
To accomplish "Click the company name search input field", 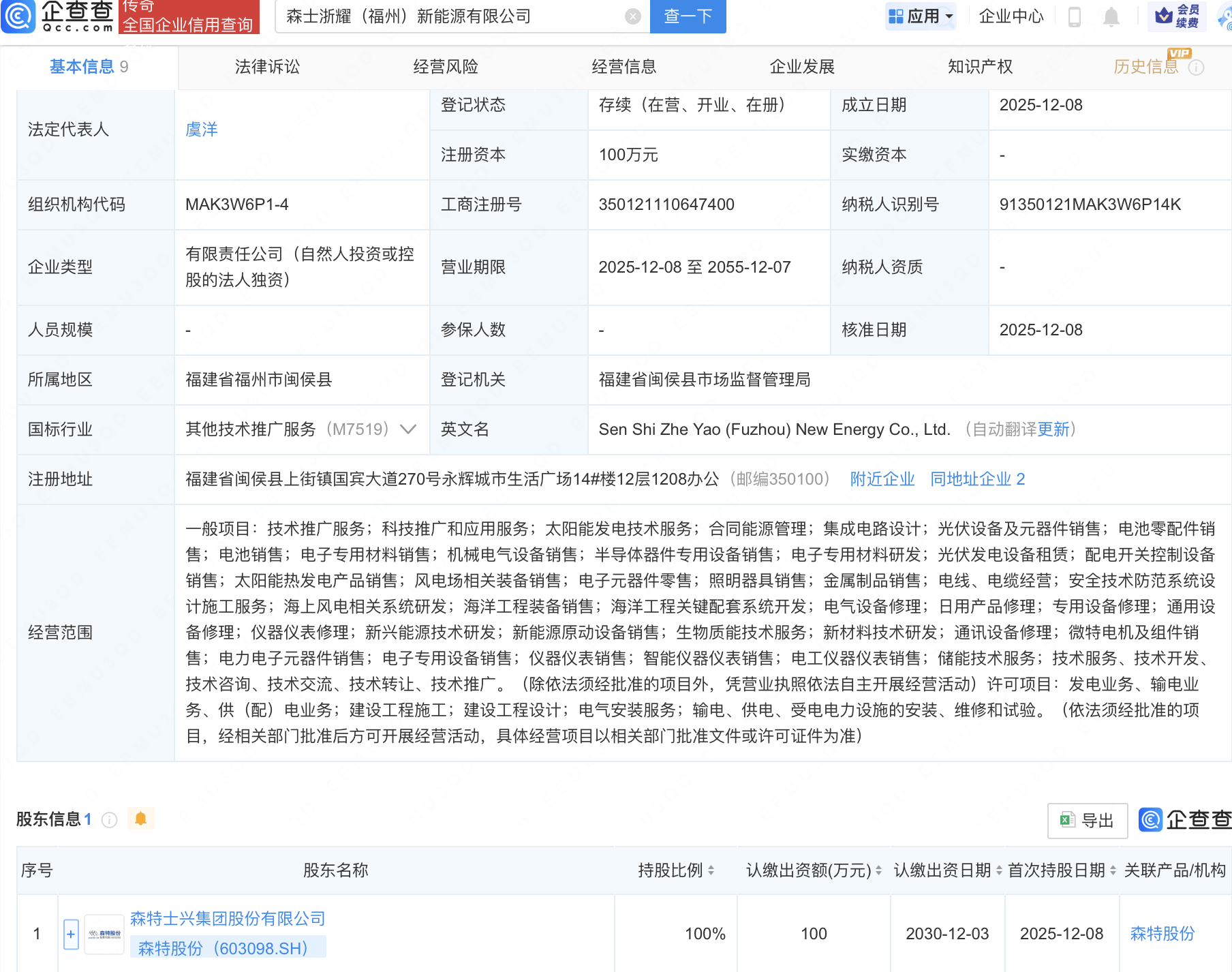I will [x=450, y=16].
